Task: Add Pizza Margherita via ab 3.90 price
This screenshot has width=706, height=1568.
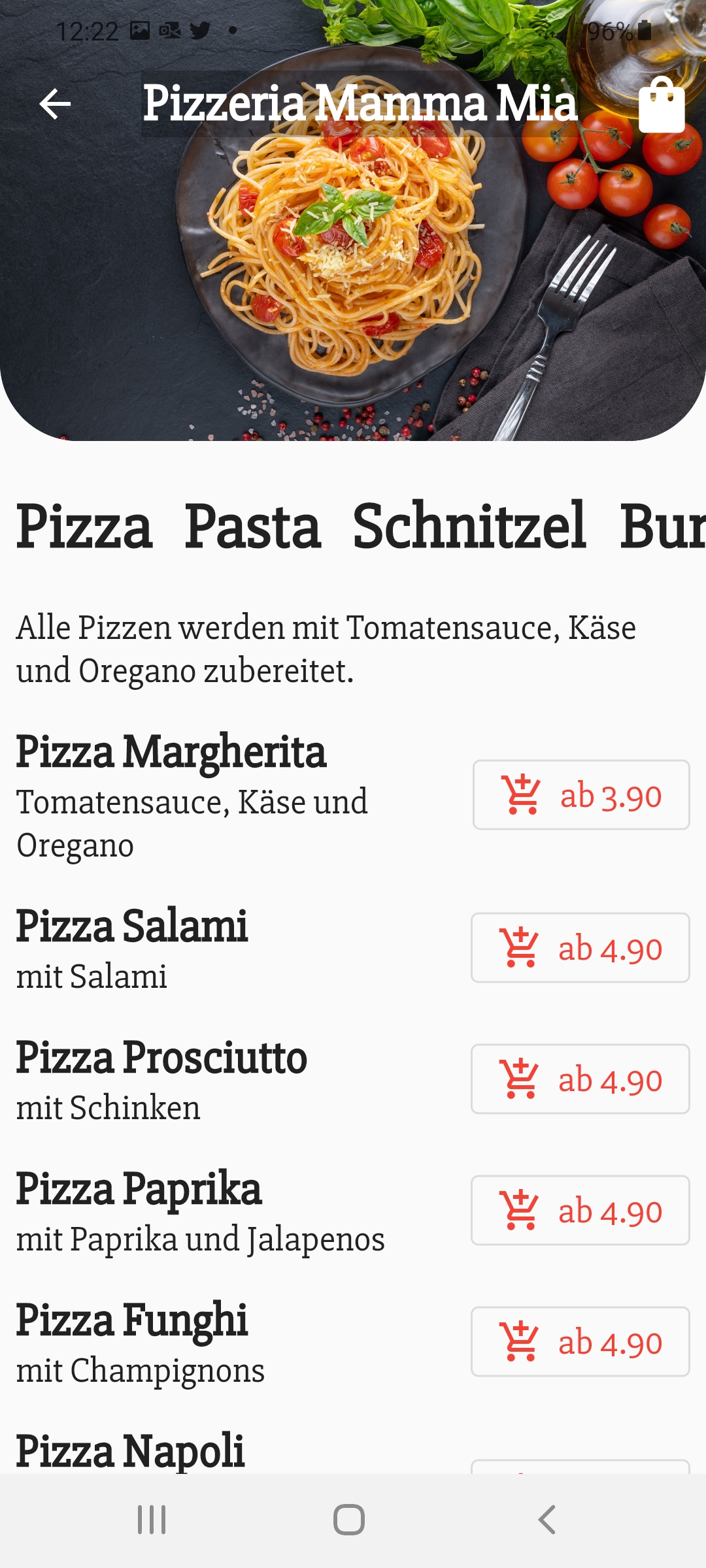Action: 611,796
